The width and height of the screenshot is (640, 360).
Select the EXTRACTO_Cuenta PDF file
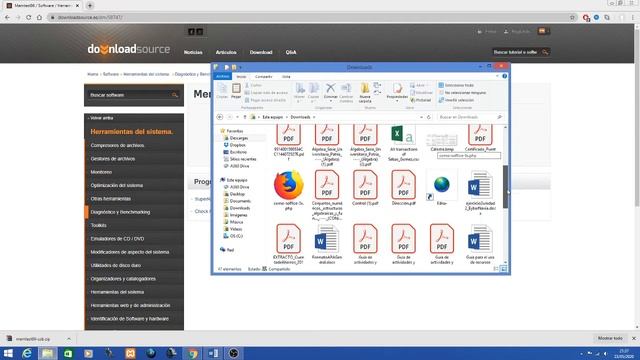click(x=289, y=244)
